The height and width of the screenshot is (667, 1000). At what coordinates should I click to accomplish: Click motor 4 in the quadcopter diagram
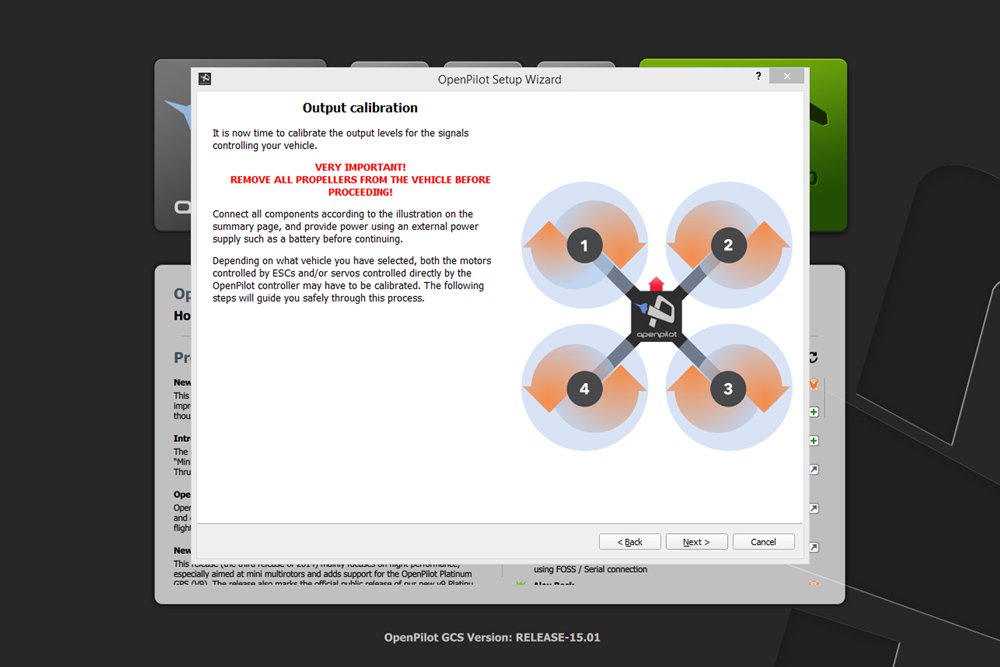[x=584, y=388]
